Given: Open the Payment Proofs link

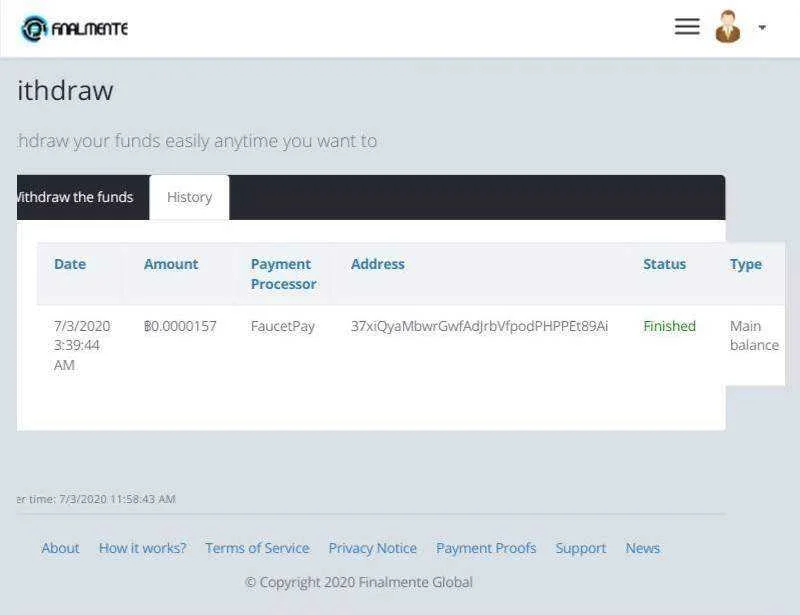Looking at the screenshot, I should click(486, 548).
